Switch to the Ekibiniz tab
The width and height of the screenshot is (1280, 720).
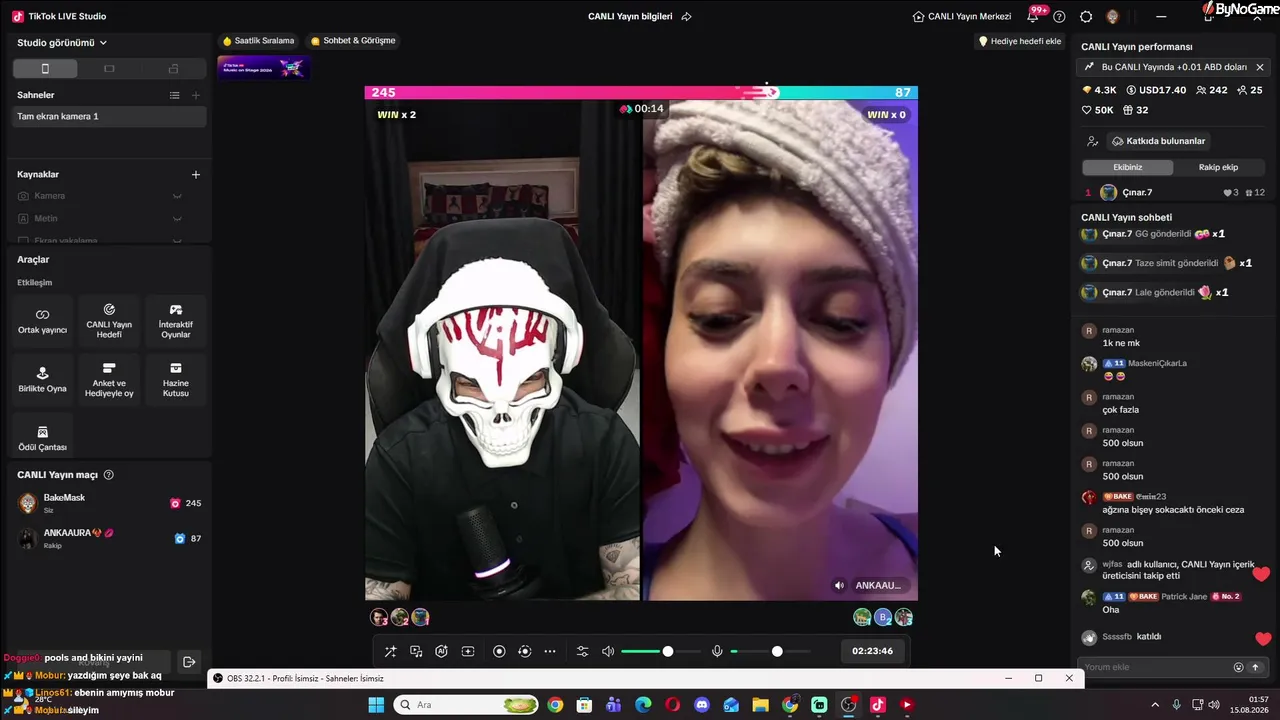pyautogui.click(x=1127, y=167)
